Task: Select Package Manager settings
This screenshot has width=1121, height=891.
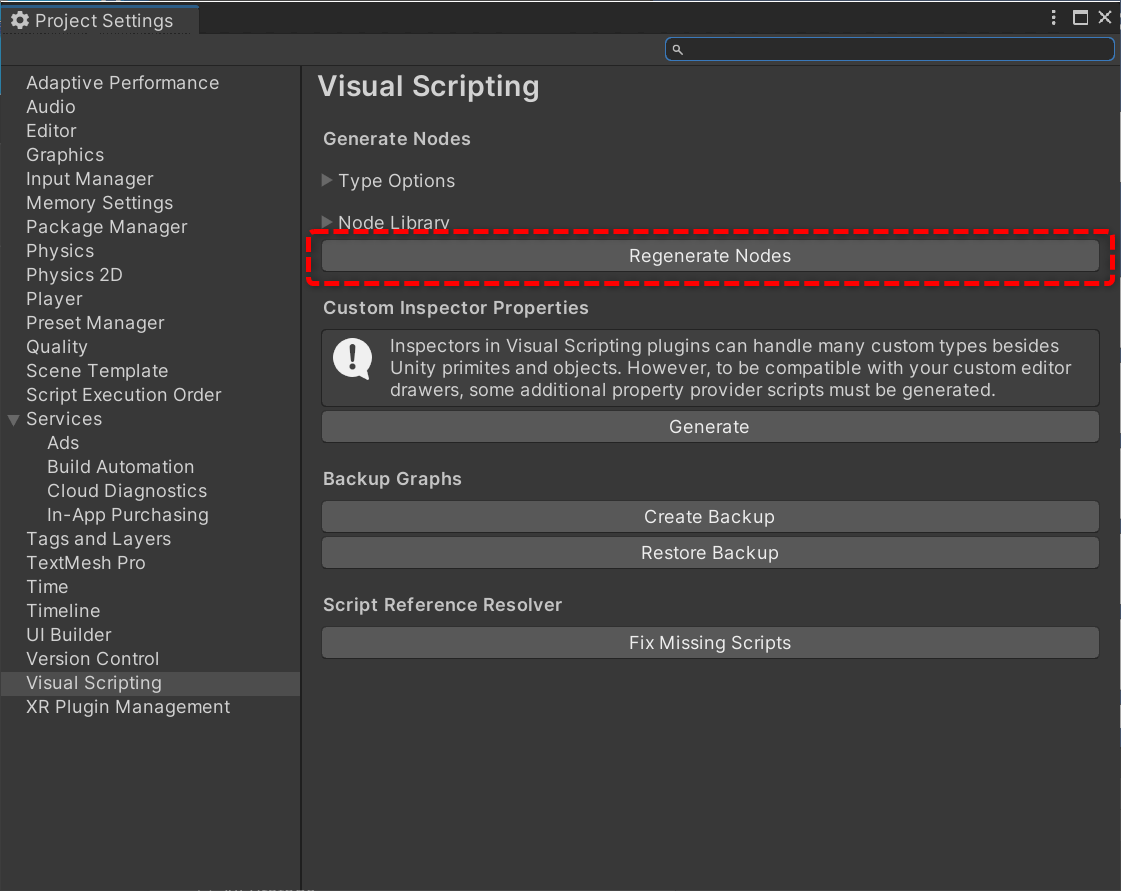Action: click(x=107, y=227)
